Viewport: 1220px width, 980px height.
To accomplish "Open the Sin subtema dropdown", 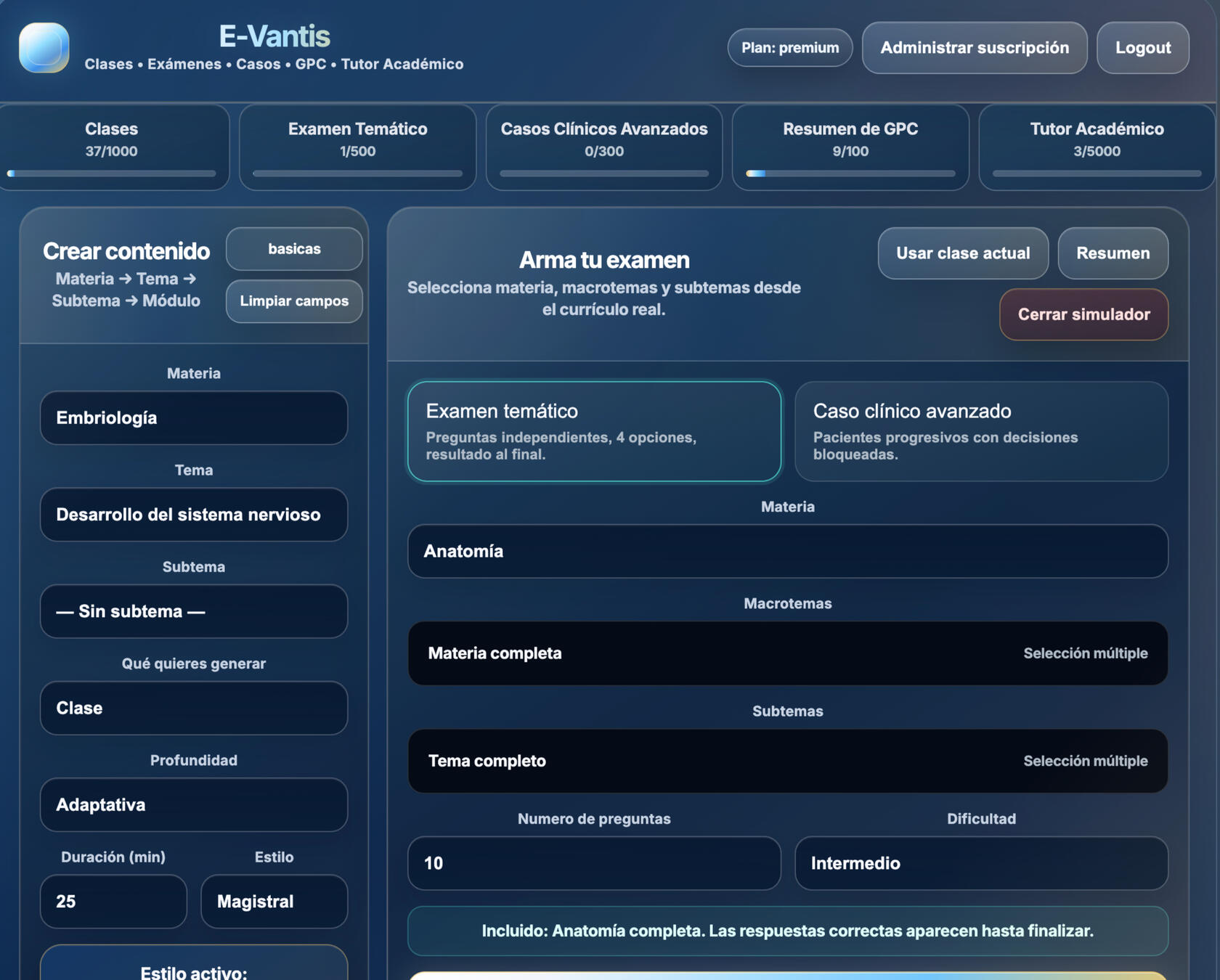I will 194,611.
